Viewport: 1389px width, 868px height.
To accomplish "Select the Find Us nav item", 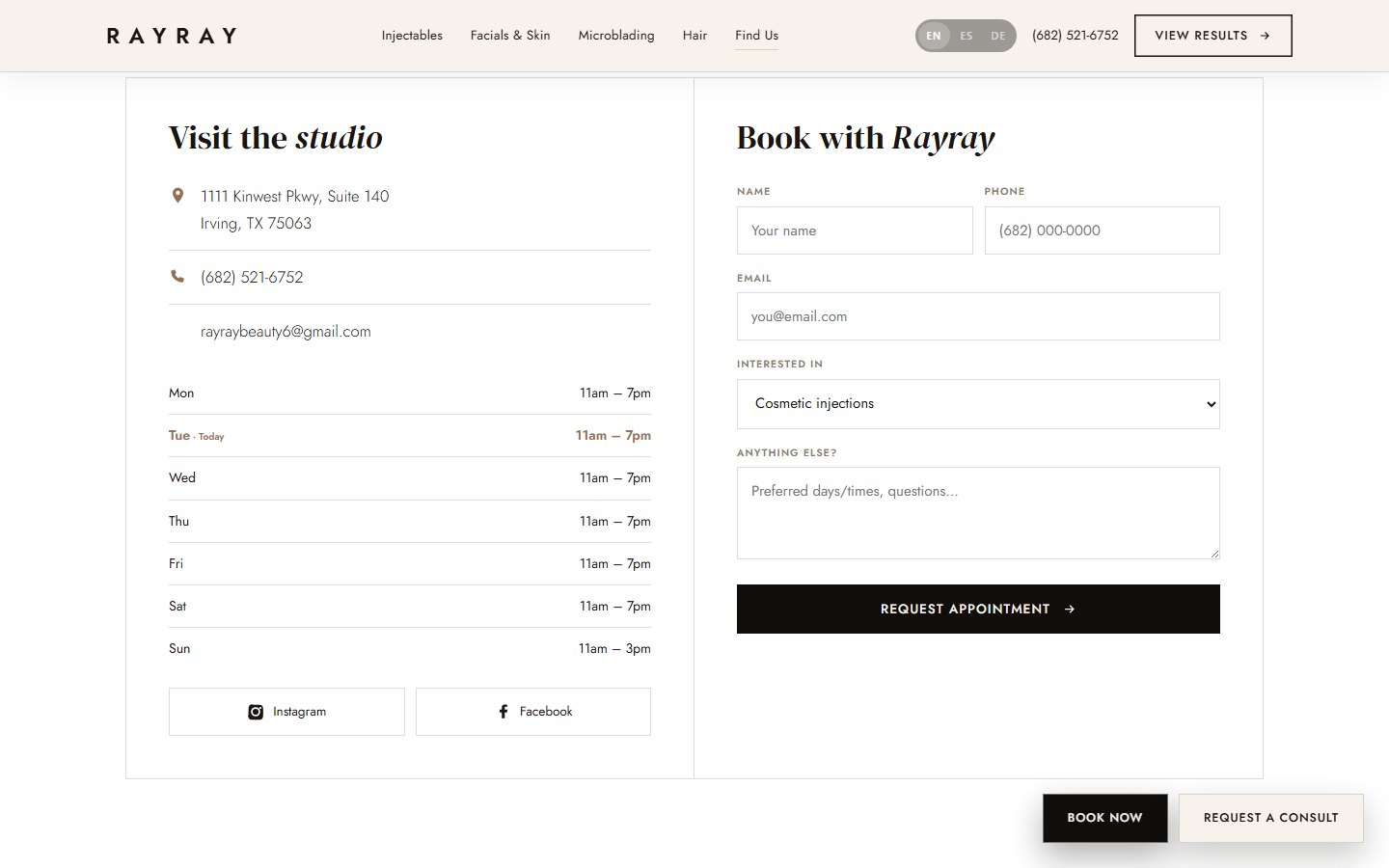I will pos(756,36).
